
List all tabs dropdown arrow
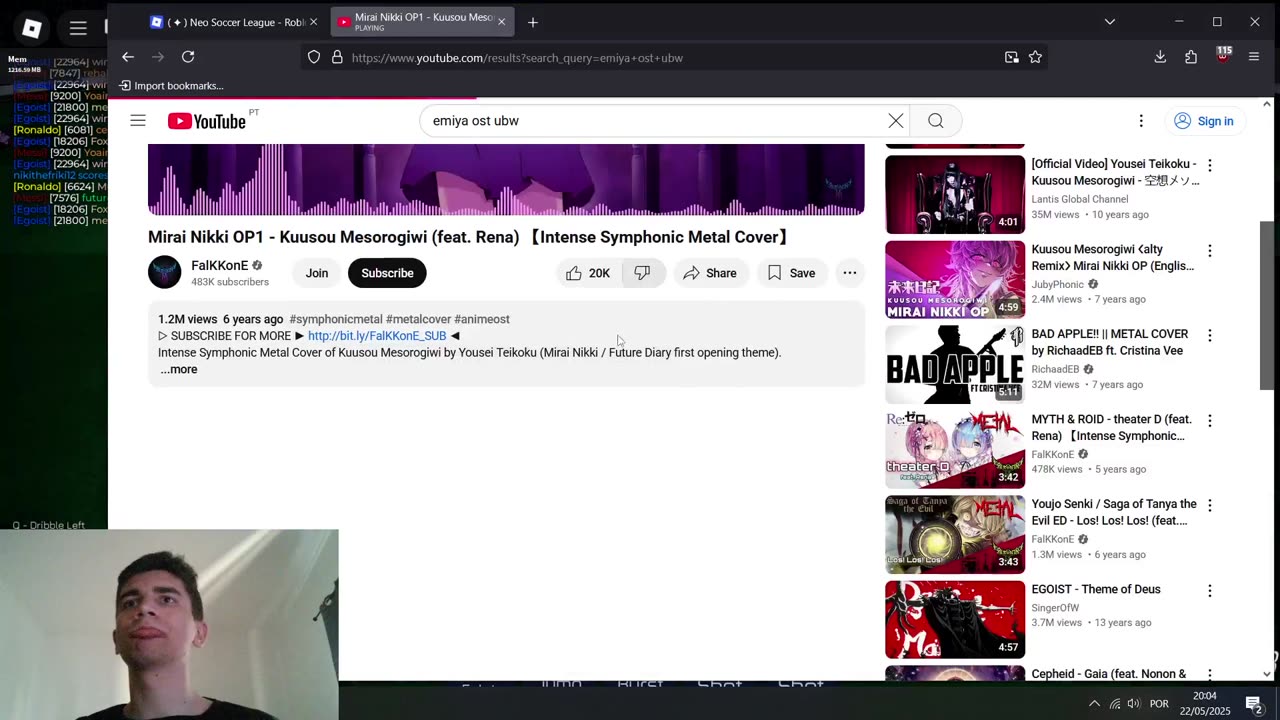1110,22
